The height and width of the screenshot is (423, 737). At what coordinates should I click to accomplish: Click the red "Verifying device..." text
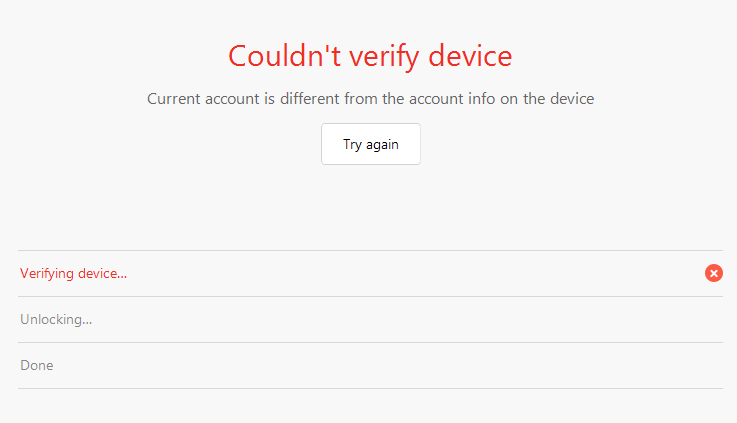(73, 273)
